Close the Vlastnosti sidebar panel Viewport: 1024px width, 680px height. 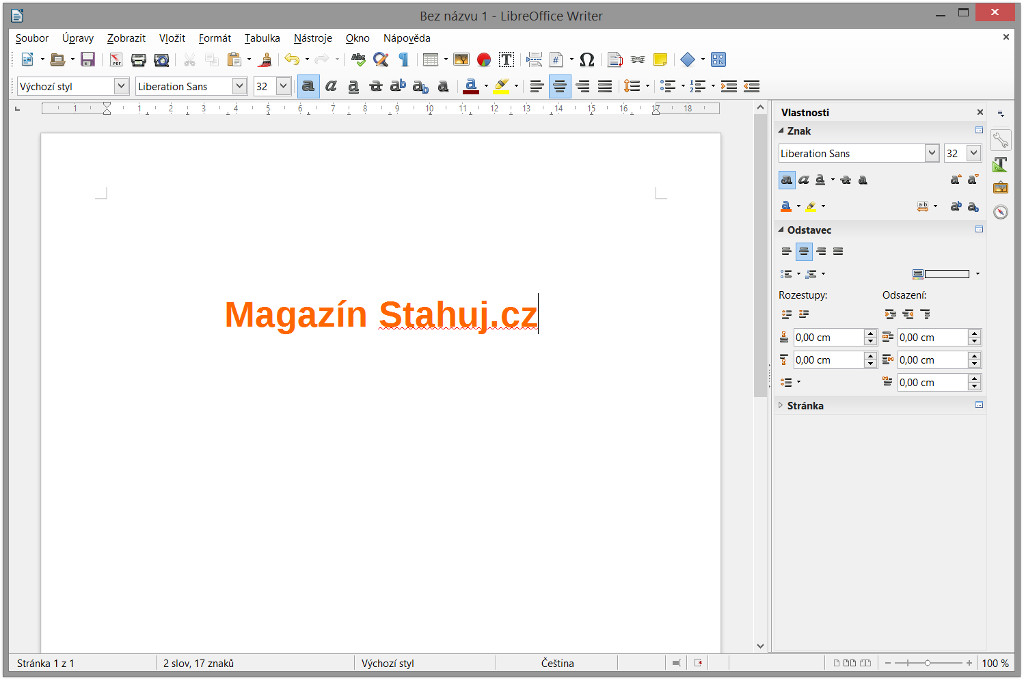click(x=980, y=112)
